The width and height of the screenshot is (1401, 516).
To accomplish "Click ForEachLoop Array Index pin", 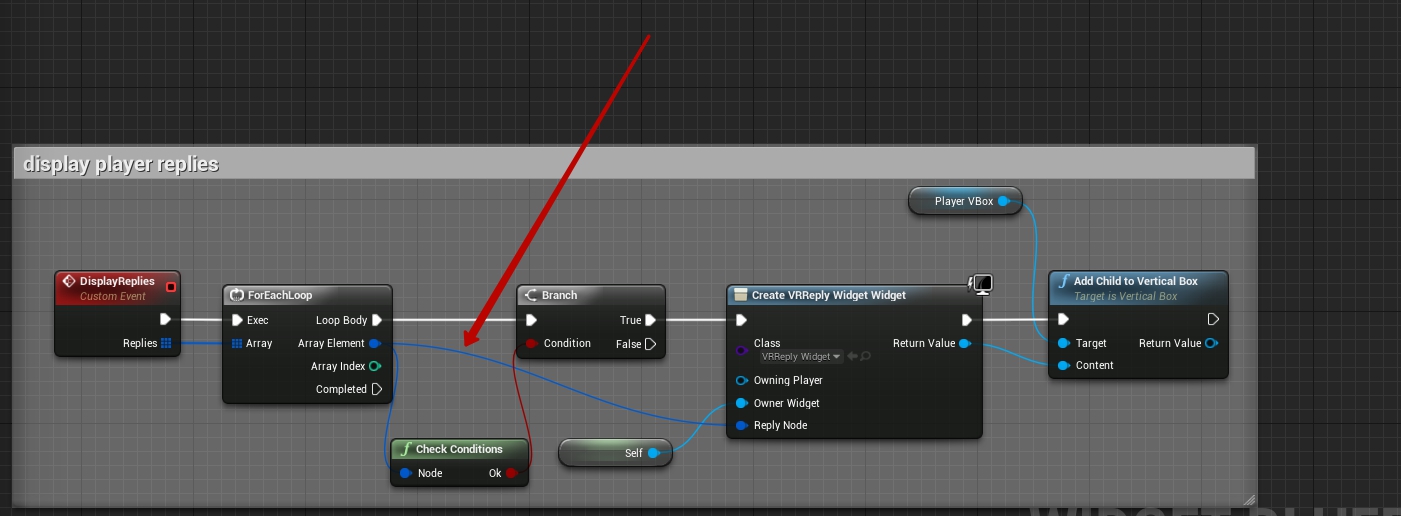I will [x=375, y=366].
